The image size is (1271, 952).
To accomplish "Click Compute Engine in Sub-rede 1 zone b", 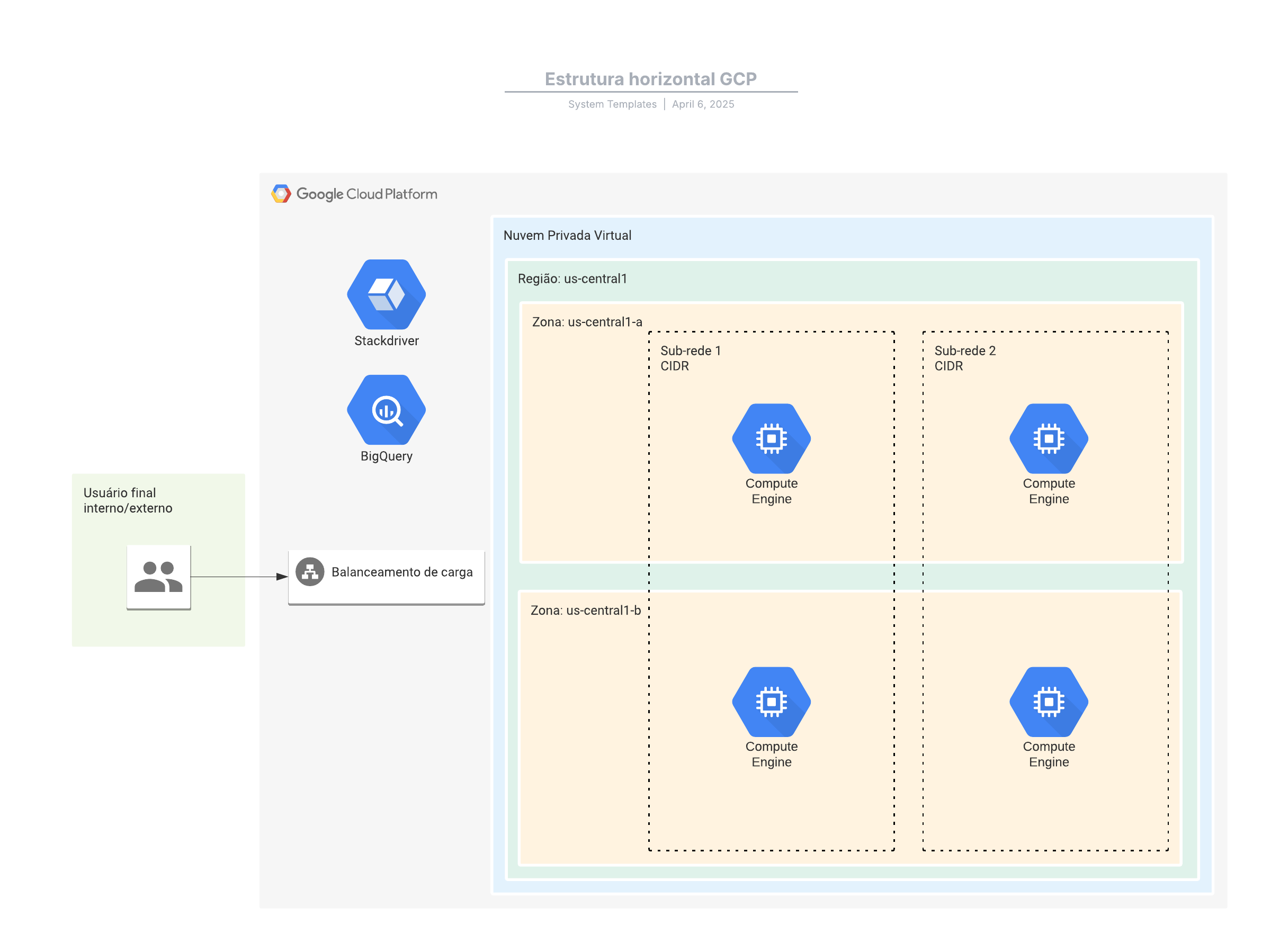I will pyautogui.click(x=771, y=702).
